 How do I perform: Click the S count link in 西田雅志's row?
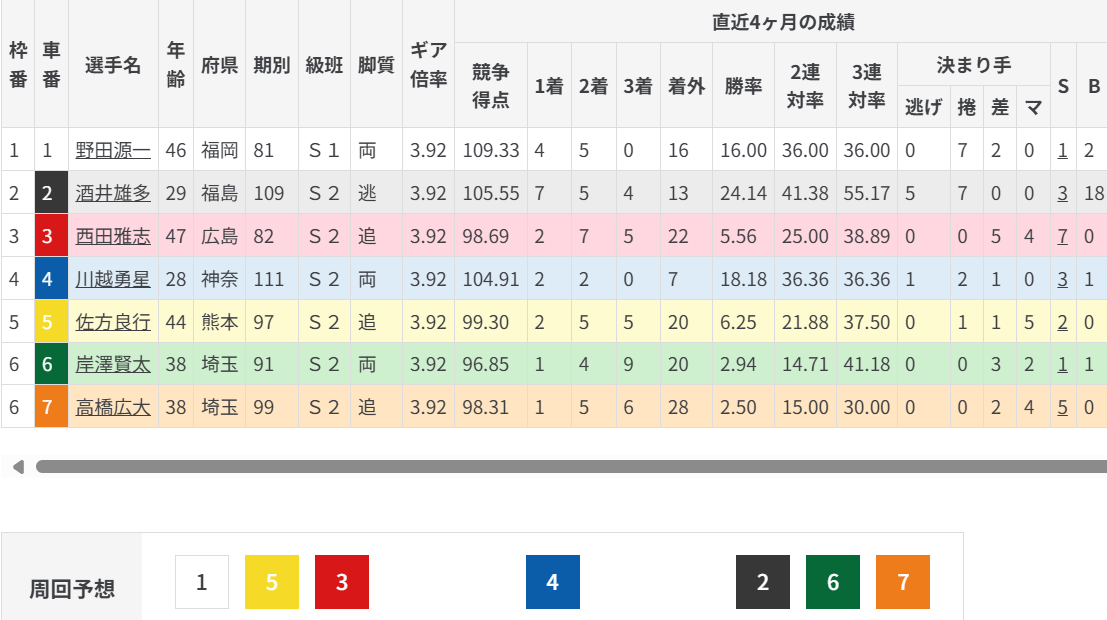click(x=1062, y=236)
